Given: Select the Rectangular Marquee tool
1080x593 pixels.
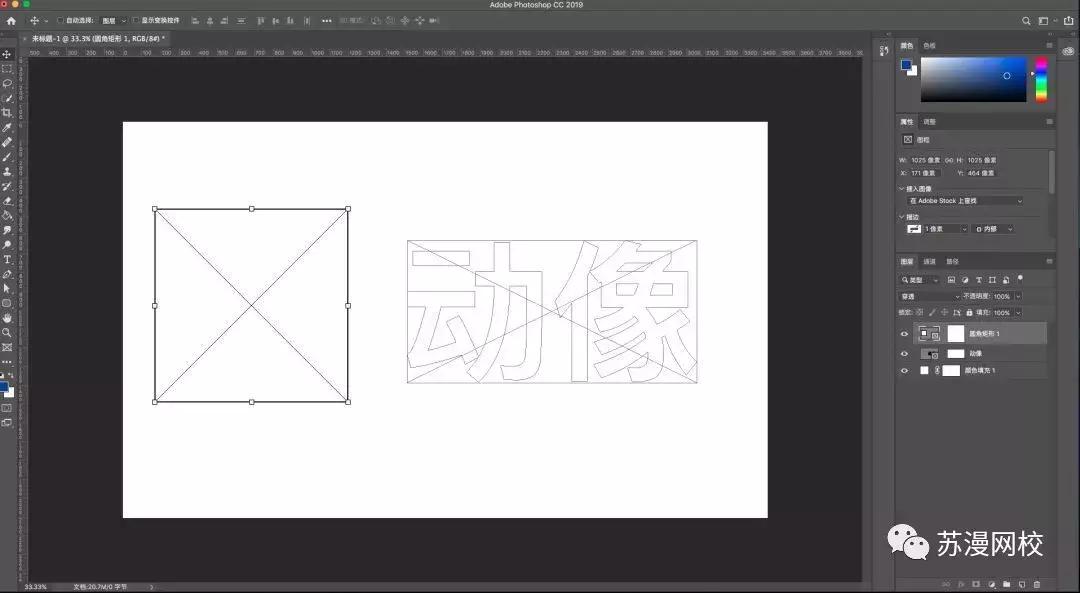Looking at the screenshot, I should 7,68.
